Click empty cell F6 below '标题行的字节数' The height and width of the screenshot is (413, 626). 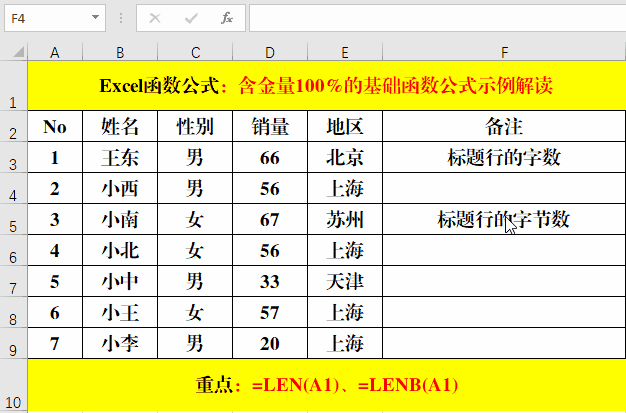tap(504, 250)
